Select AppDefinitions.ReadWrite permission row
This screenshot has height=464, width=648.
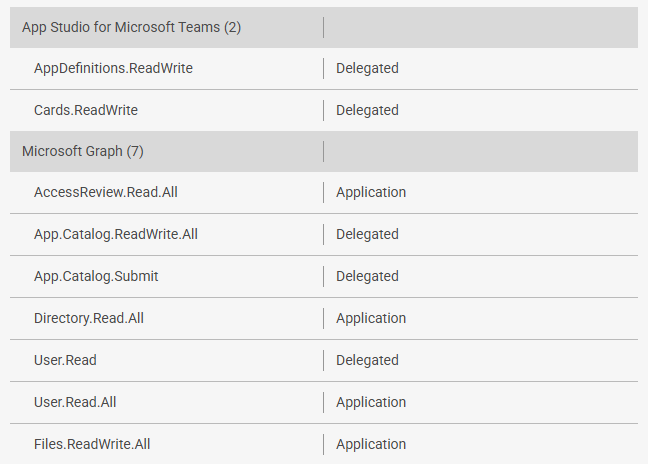tap(113, 68)
